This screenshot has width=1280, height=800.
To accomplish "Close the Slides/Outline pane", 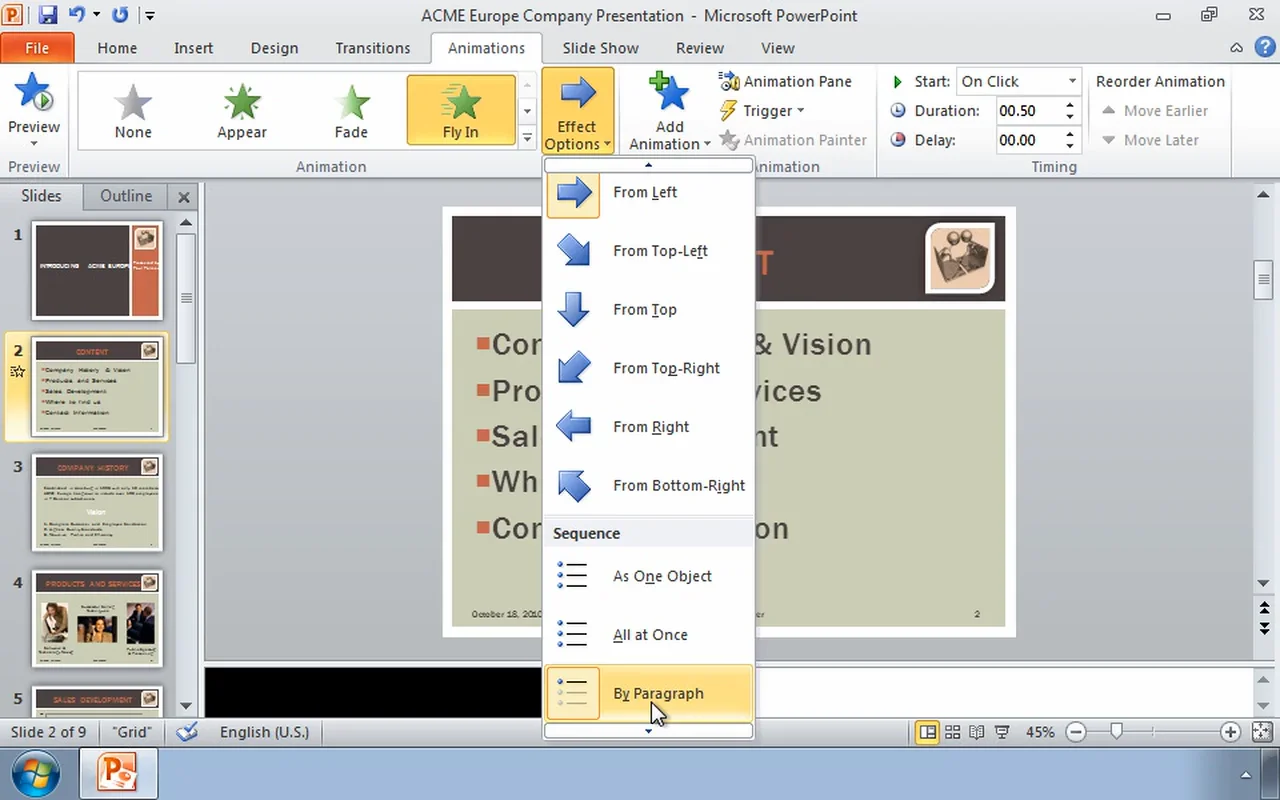I will click(184, 198).
